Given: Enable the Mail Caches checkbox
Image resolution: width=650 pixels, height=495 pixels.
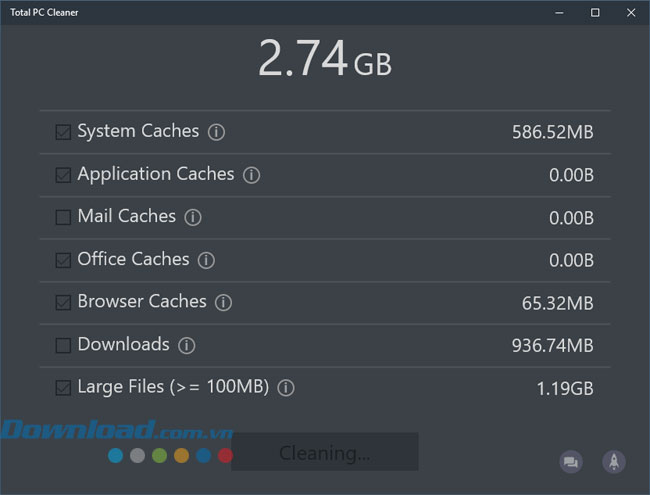Looking at the screenshot, I should [63, 217].
